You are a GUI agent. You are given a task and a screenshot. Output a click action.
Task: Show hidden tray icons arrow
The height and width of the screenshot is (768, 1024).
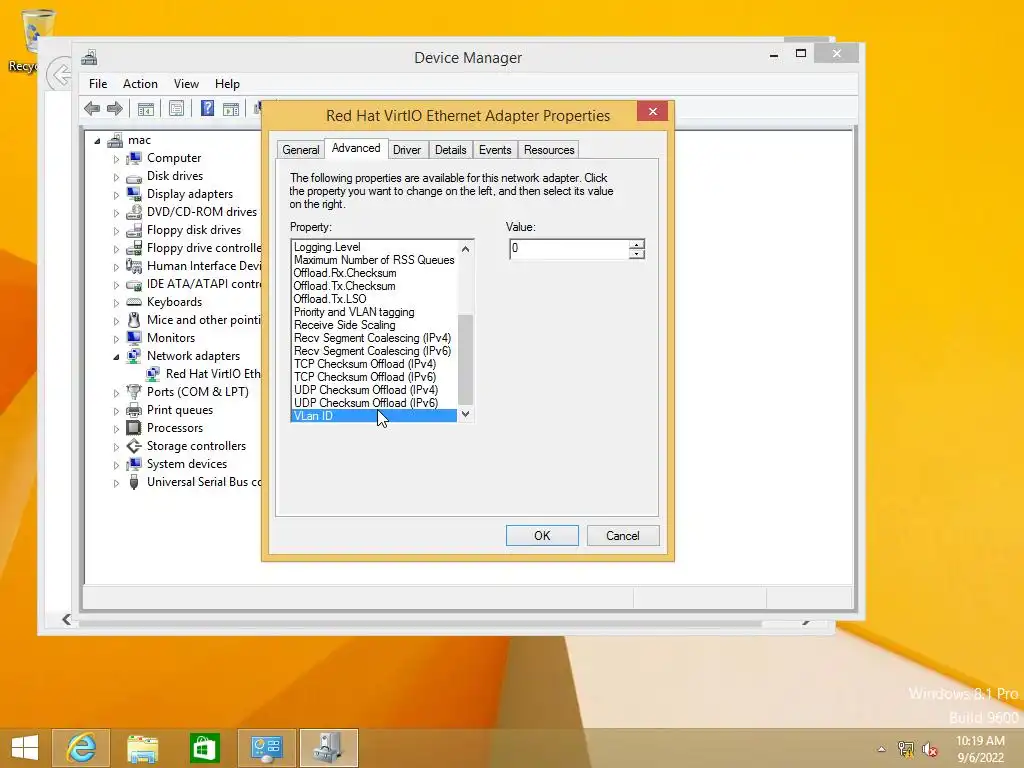[x=881, y=749]
